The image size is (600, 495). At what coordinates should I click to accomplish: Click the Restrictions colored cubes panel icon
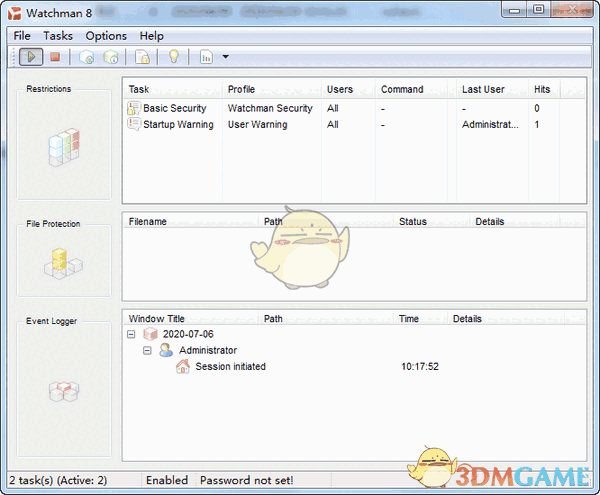pos(64,147)
